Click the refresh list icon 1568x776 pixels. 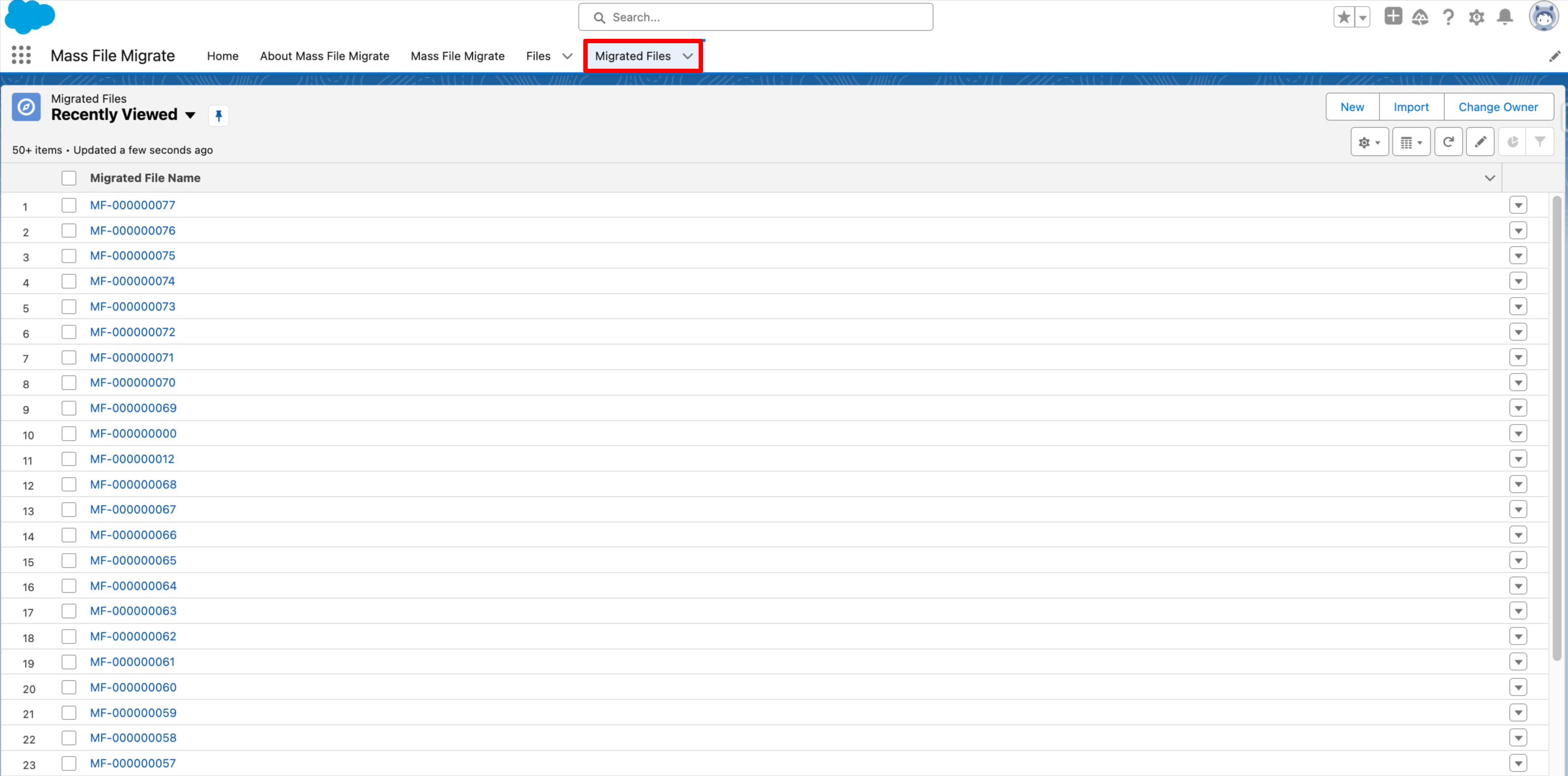pos(1448,142)
